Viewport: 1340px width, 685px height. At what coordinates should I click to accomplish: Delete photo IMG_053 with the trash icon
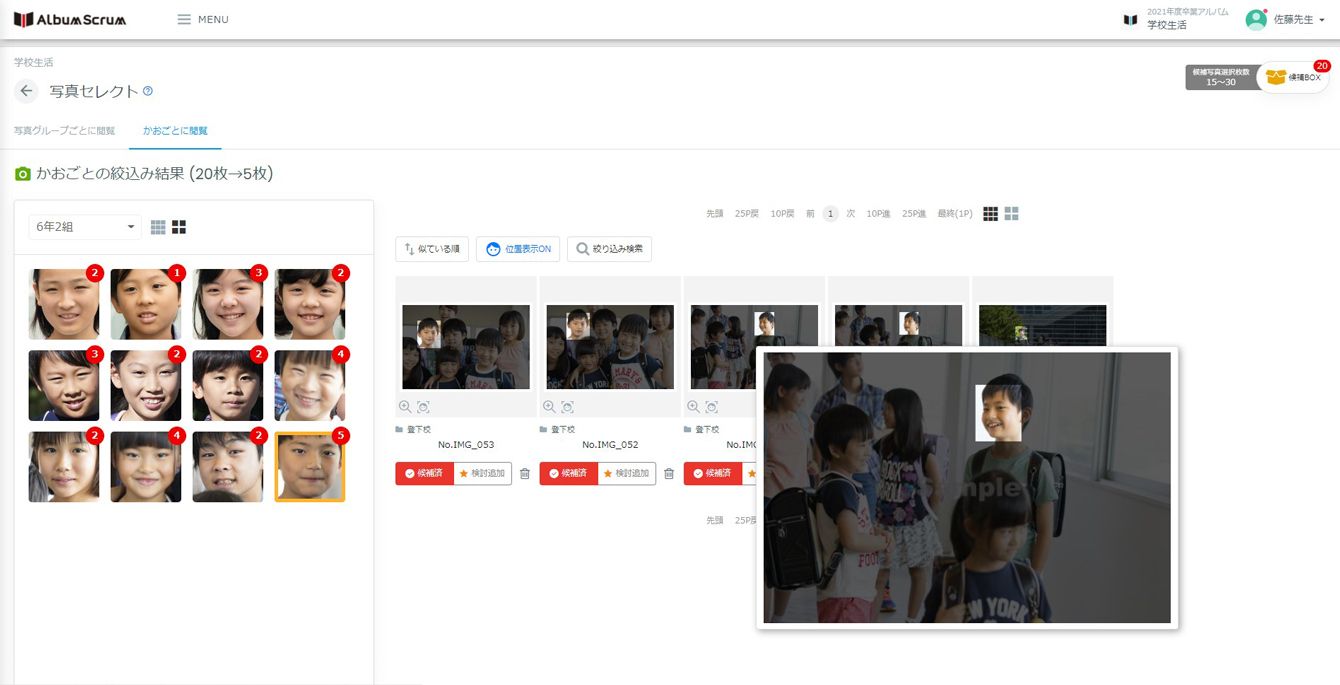click(525, 474)
